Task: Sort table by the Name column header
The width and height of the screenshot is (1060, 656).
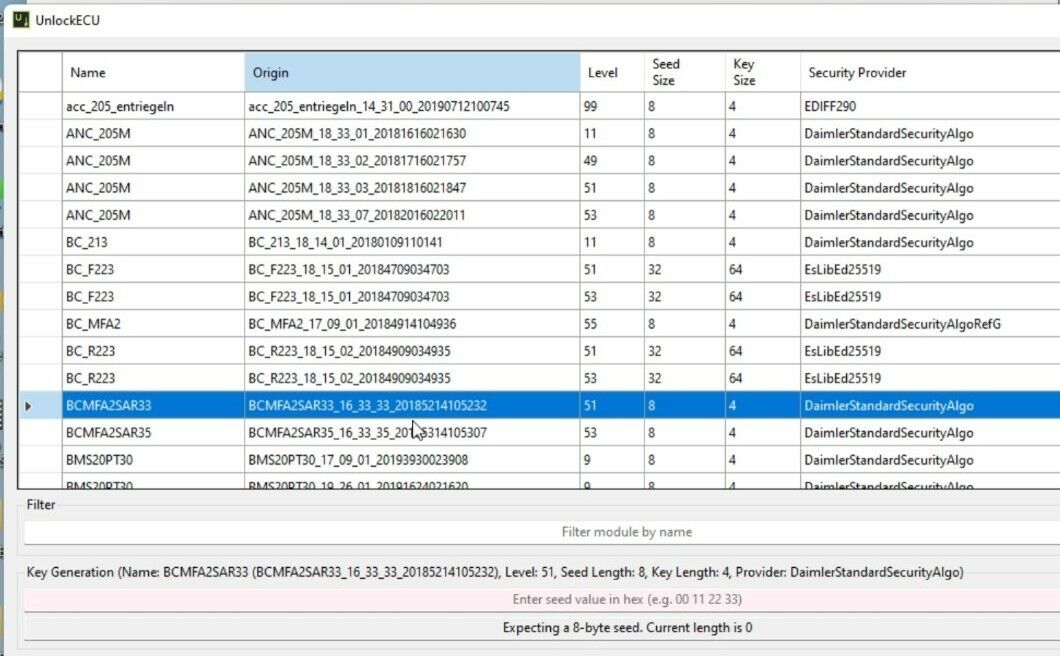Action: point(152,73)
